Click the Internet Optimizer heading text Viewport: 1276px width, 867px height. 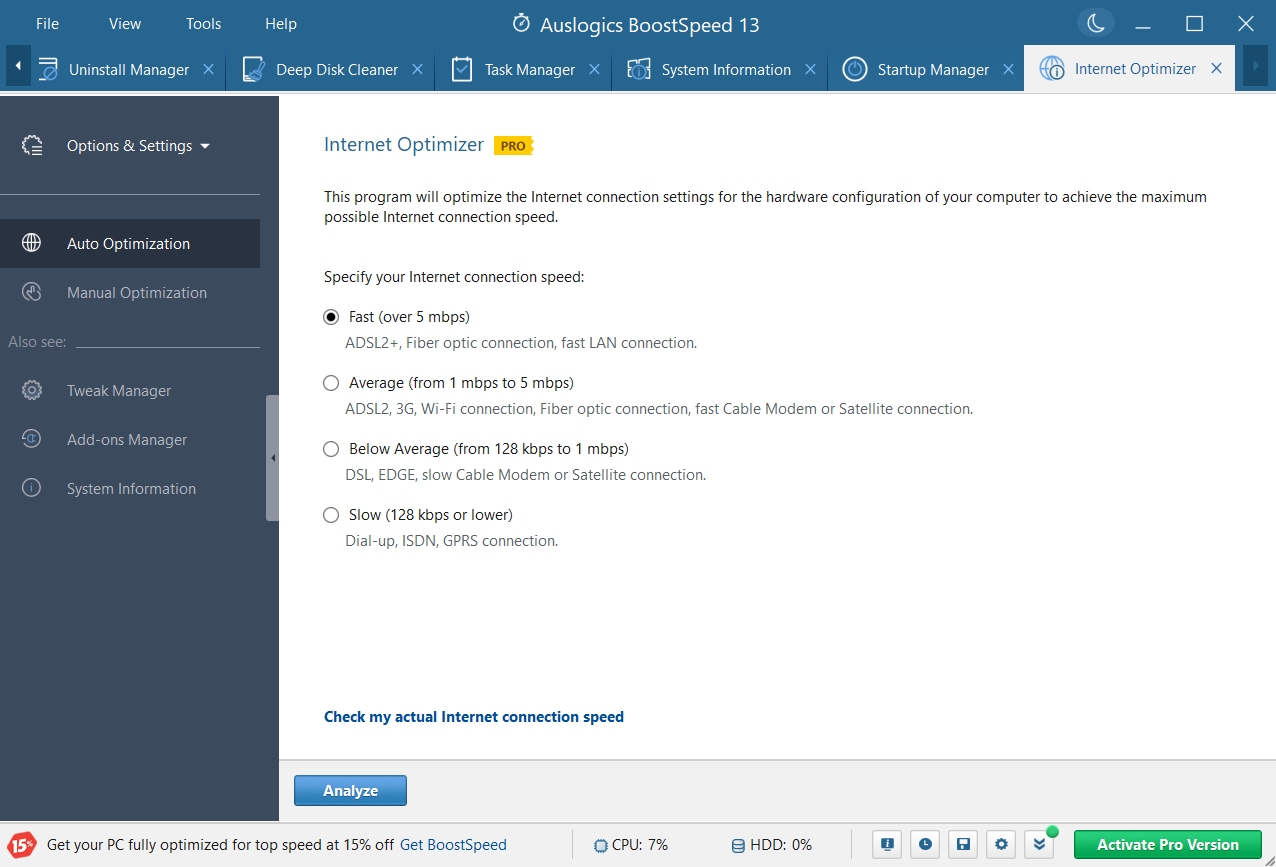pyautogui.click(x=404, y=145)
